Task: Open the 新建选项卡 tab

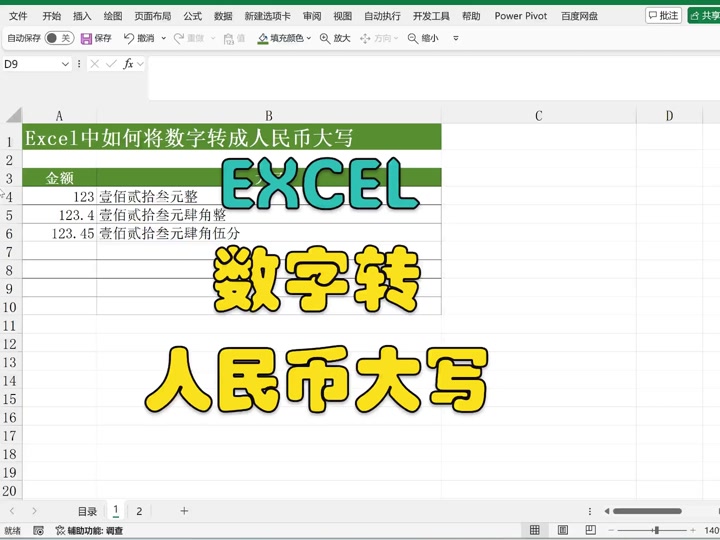Action: coord(267,16)
